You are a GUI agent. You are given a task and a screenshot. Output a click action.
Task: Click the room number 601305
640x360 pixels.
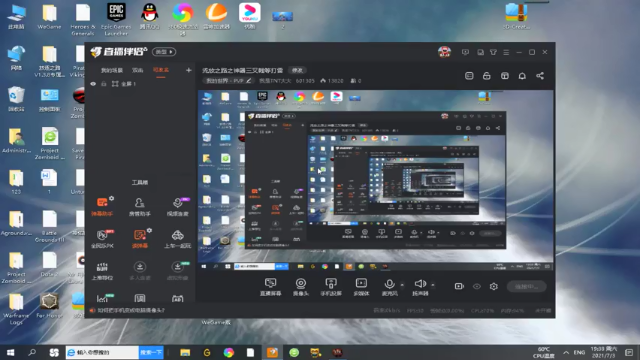305,81
